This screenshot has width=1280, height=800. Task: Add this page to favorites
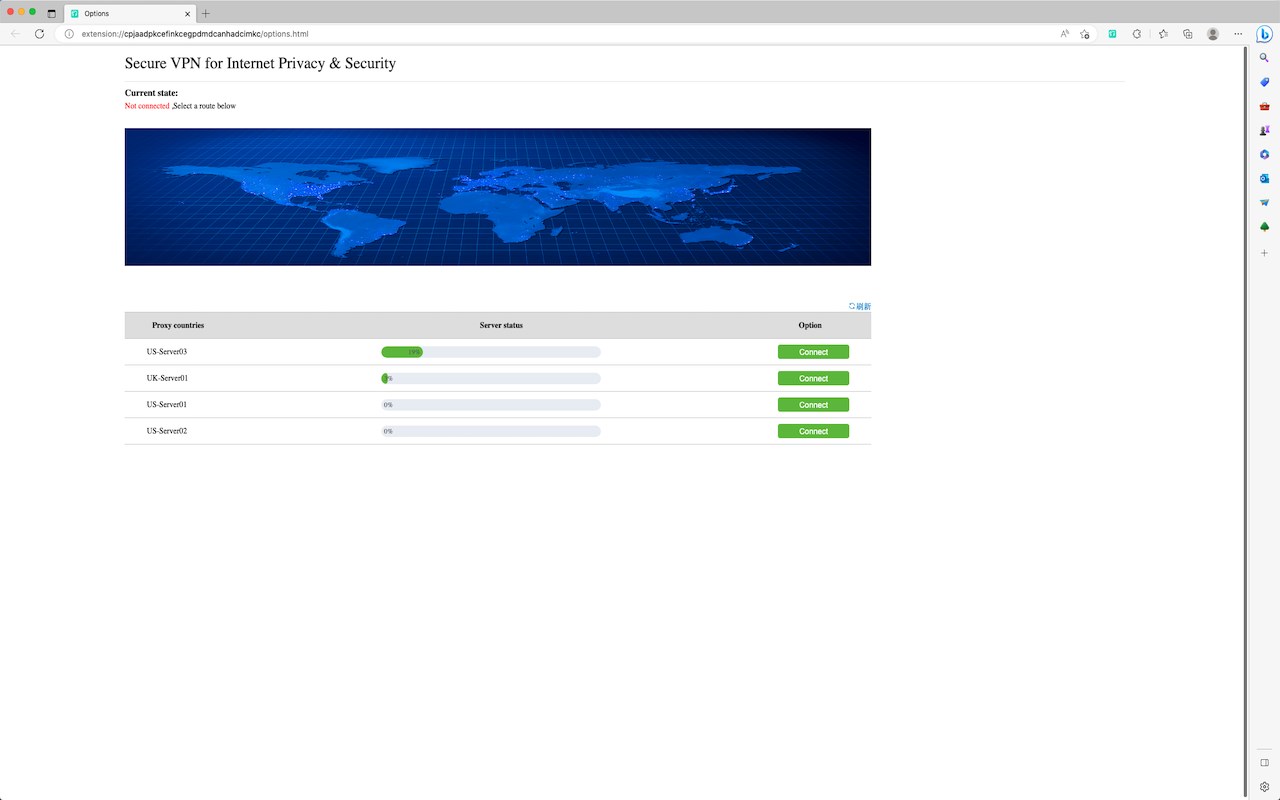pos(1085,34)
